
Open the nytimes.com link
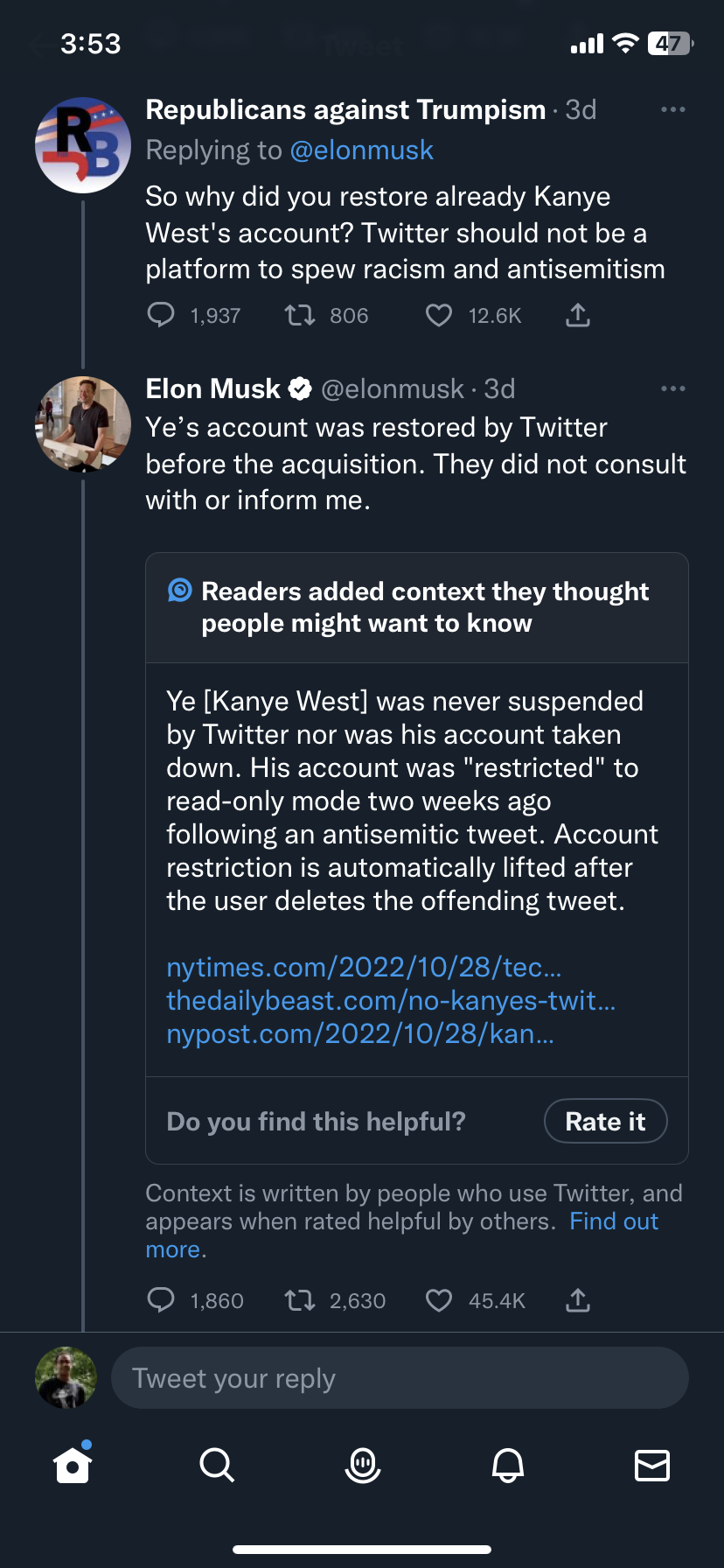tap(364, 967)
